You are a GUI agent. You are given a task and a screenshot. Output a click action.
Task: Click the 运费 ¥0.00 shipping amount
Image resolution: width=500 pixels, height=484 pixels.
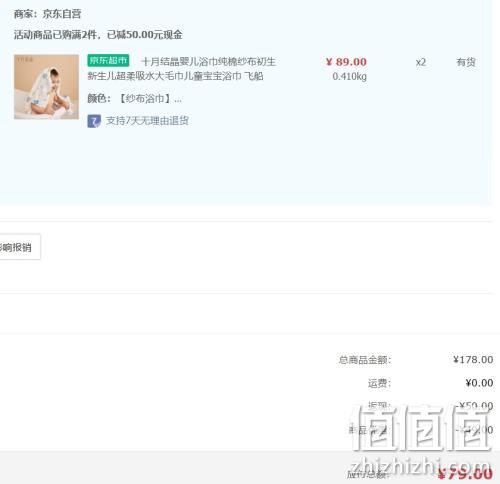pyautogui.click(x=479, y=383)
